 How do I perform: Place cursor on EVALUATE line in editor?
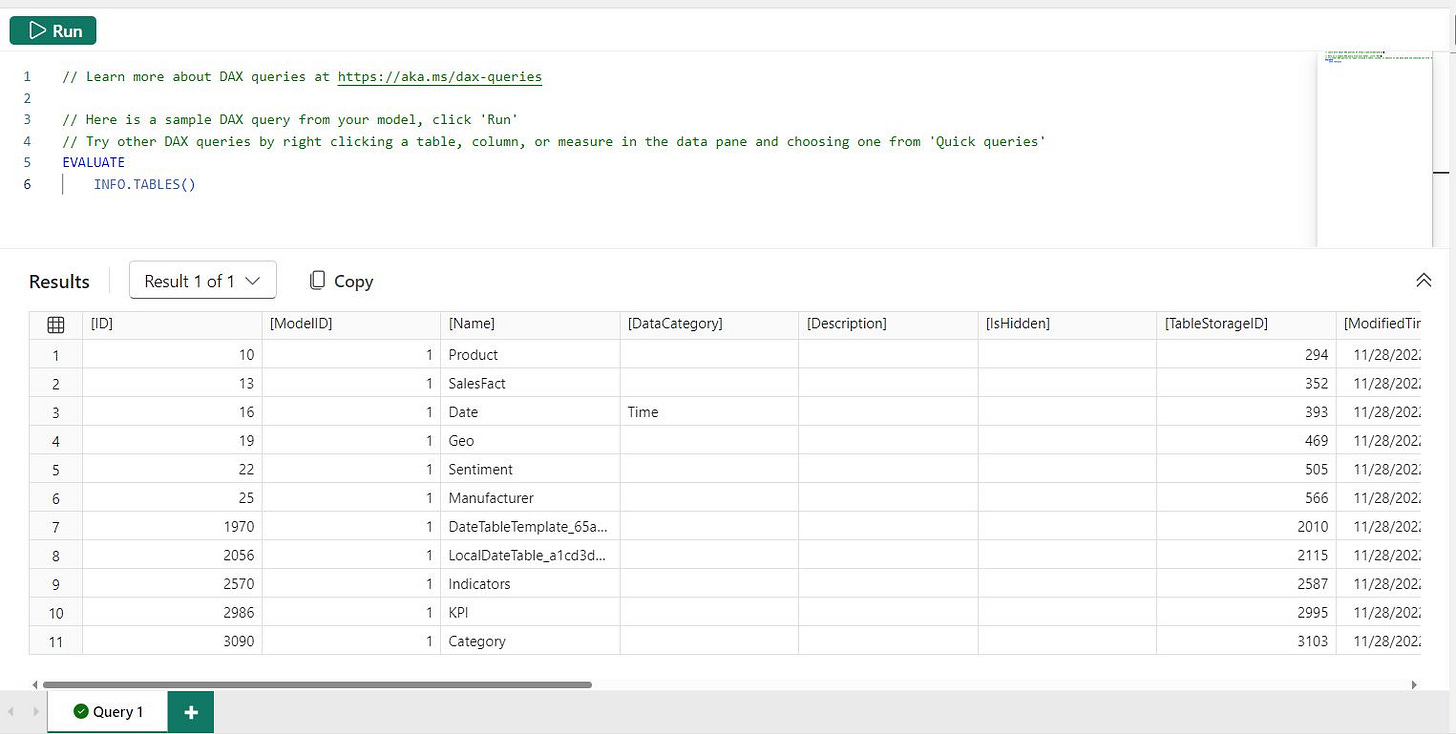tap(94, 162)
